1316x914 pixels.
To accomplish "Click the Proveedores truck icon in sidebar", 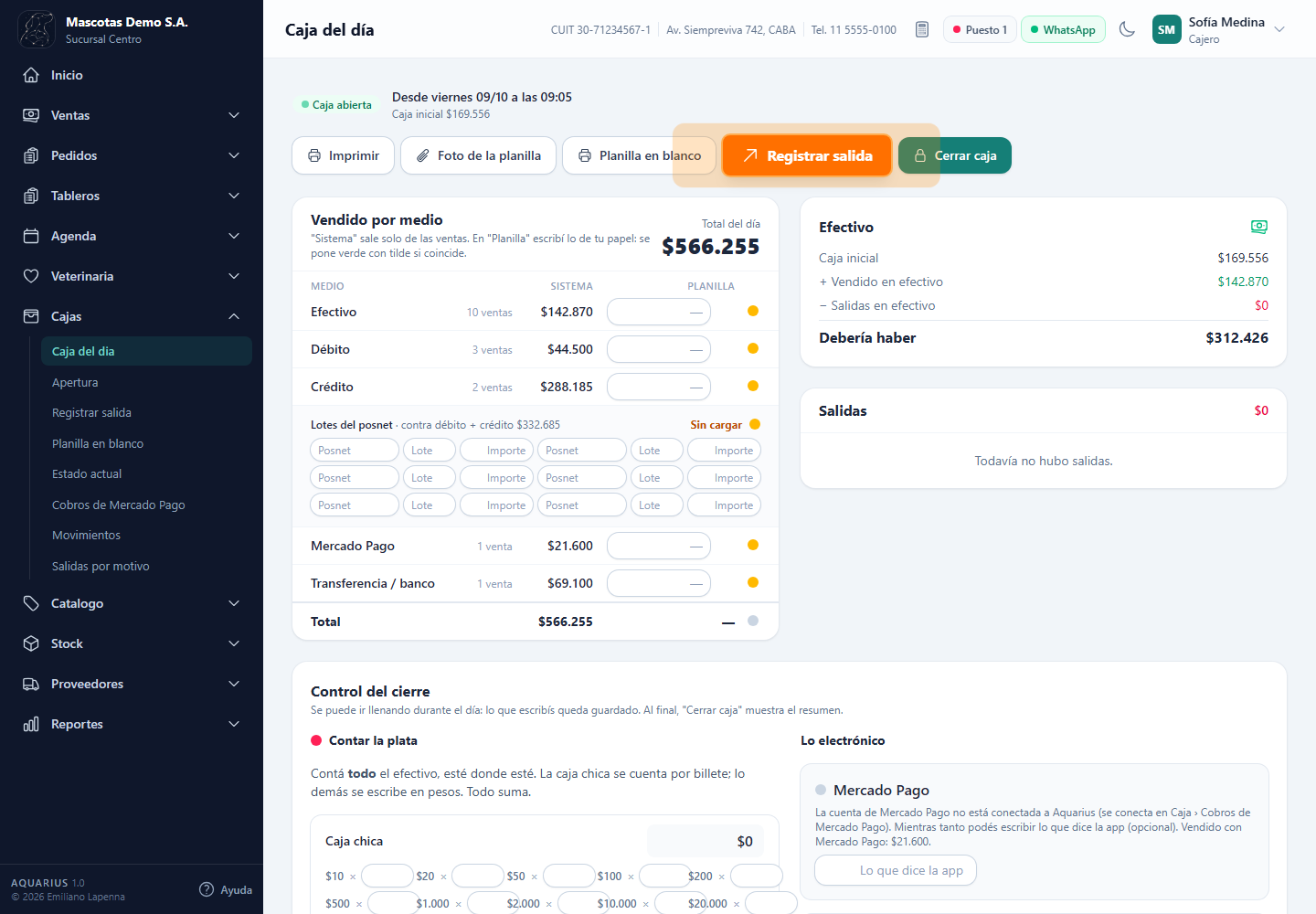I will tap(31, 684).
